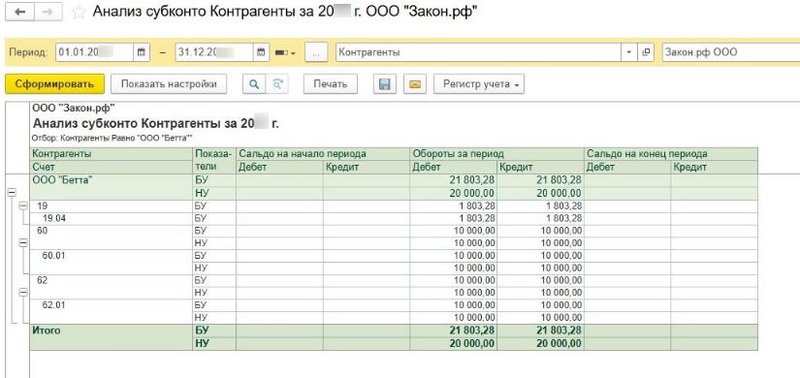Open calendar for period start date
This screenshot has width=800, height=378.
pyautogui.click(x=141, y=52)
